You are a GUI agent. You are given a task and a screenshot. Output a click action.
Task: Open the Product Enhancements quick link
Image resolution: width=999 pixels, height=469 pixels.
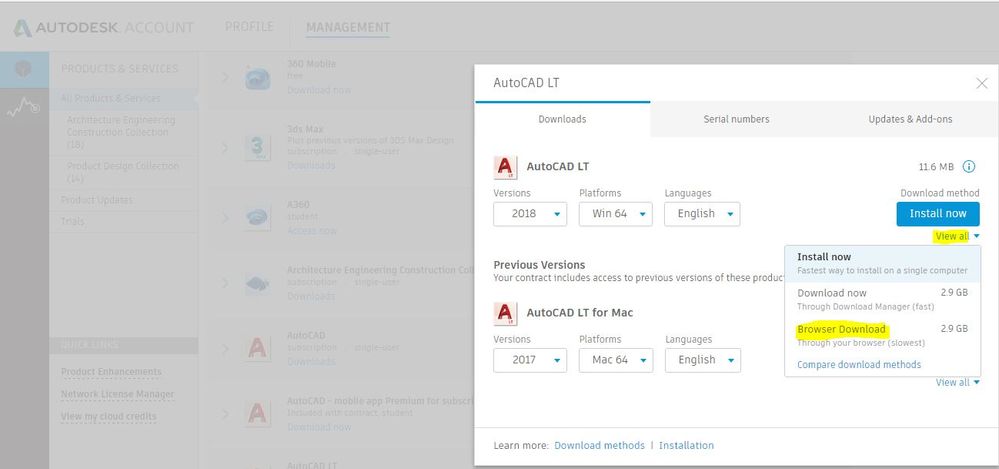[x=111, y=372]
